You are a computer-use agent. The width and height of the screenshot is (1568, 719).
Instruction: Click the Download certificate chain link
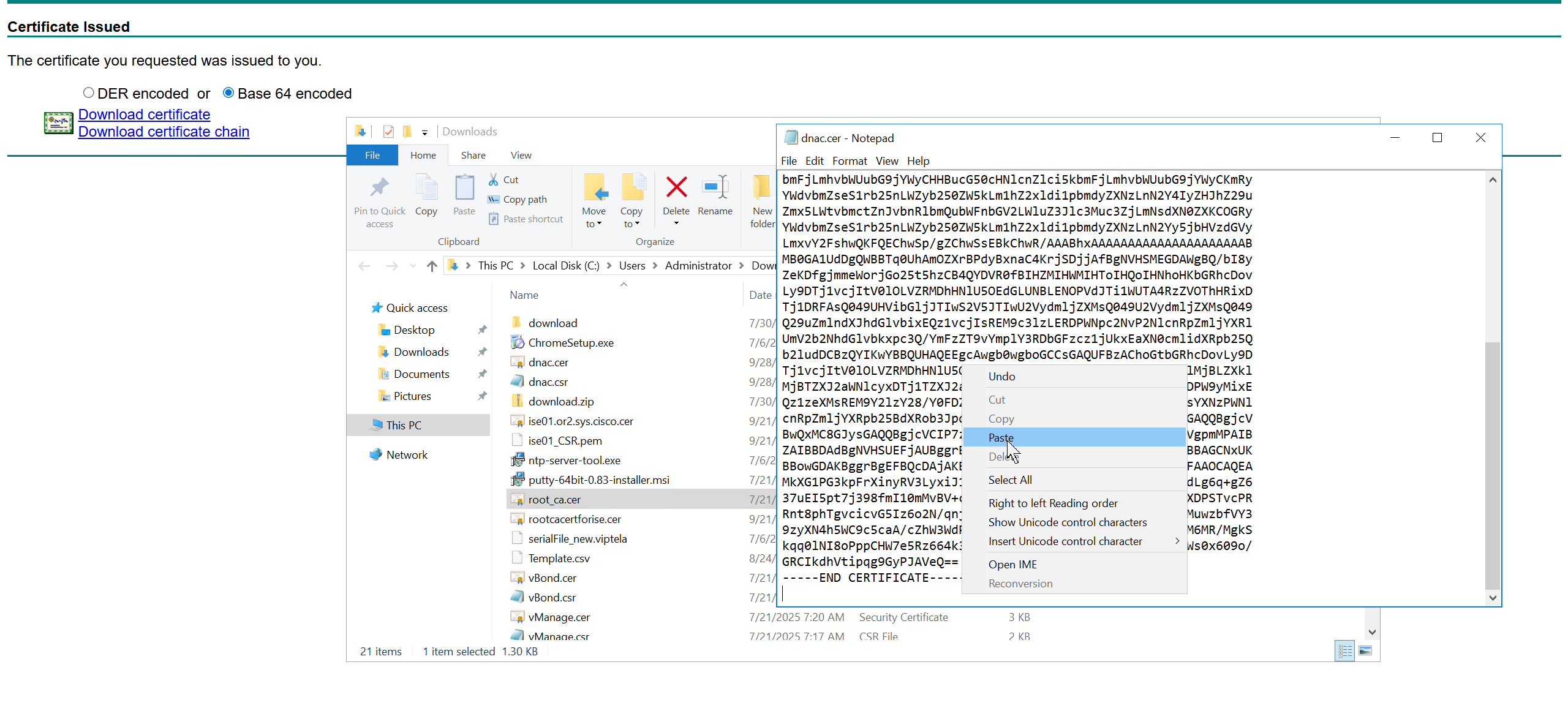[x=164, y=132]
